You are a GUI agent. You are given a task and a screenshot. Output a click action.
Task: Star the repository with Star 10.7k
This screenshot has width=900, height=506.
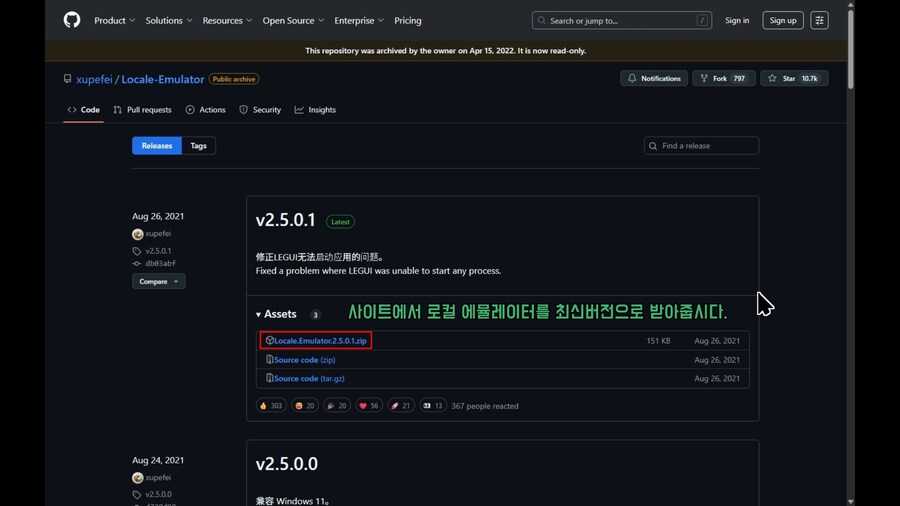click(794, 78)
